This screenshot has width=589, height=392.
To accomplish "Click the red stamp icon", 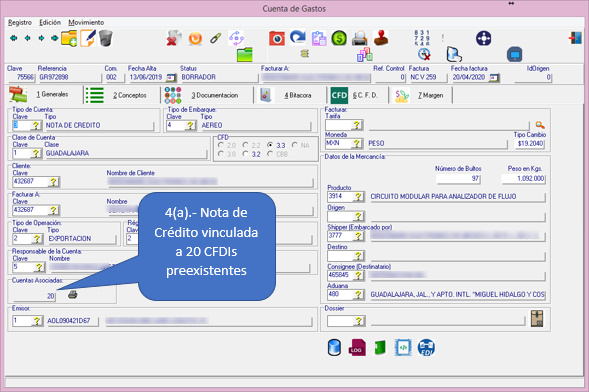I will (x=381, y=38).
